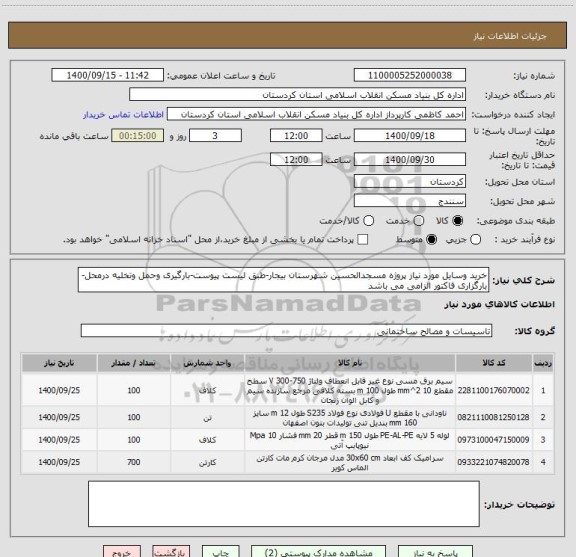Click the delivery city field سنندج

[410, 201]
